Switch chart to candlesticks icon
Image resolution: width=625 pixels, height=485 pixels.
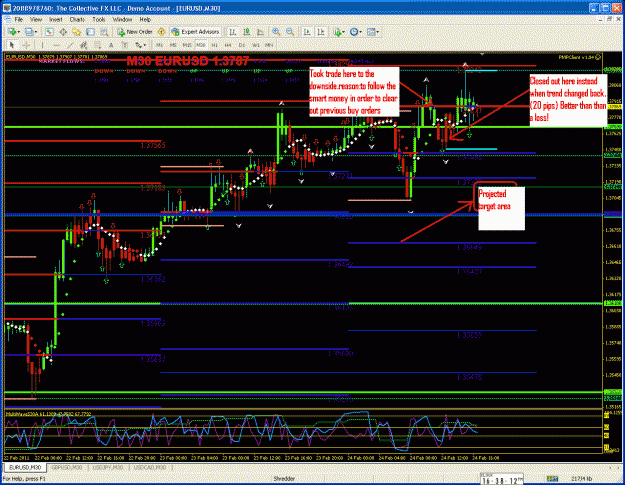point(247,32)
